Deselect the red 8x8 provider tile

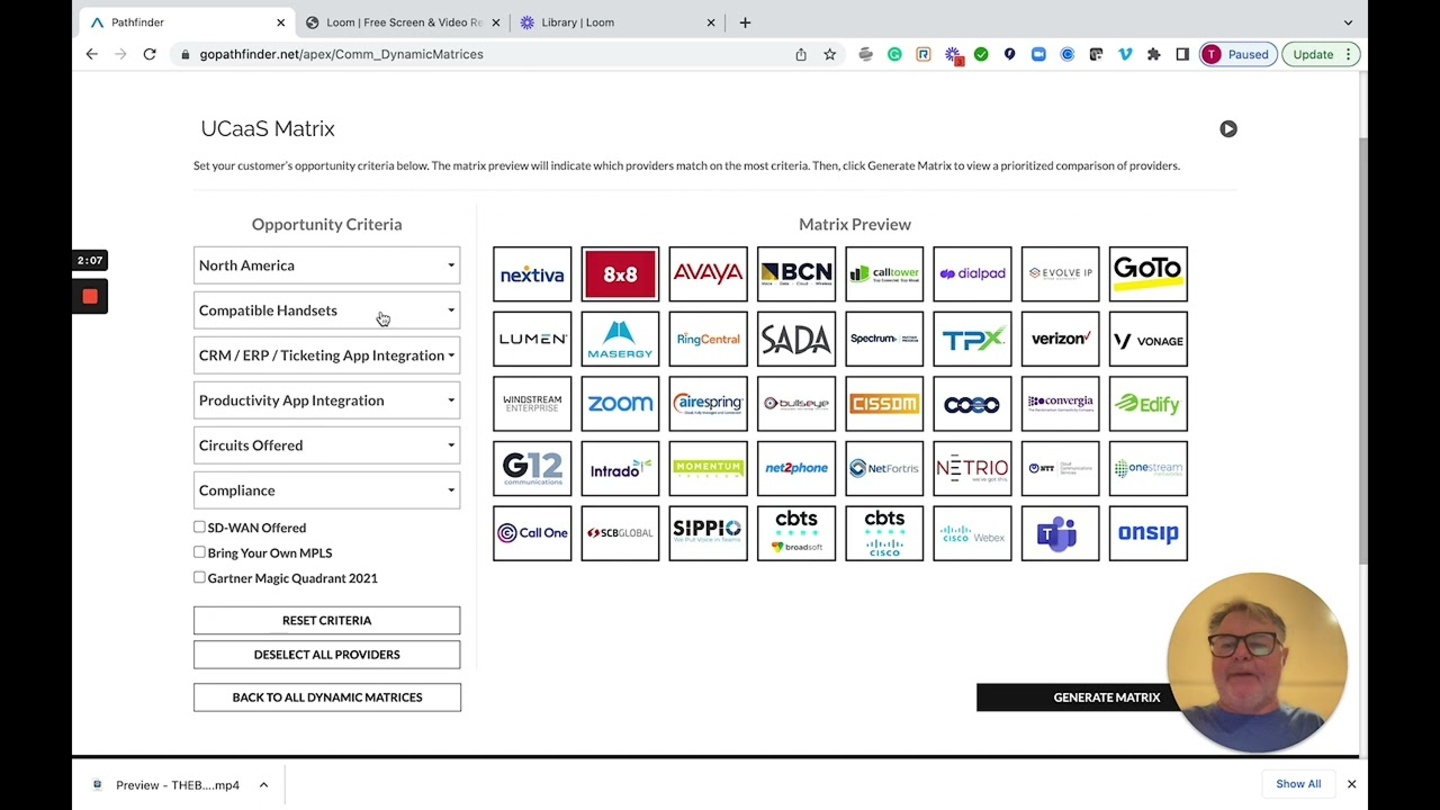pyautogui.click(x=620, y=274)
